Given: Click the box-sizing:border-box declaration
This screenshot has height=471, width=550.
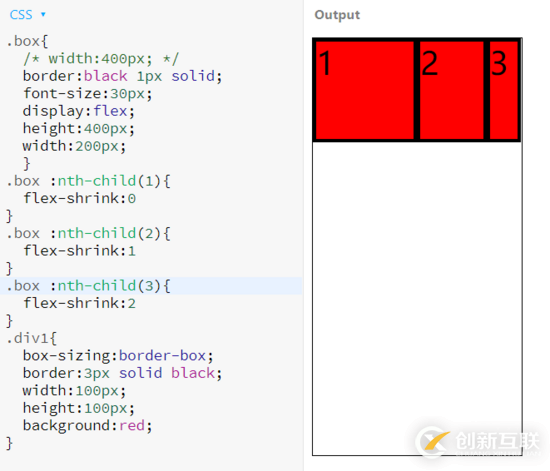Looking at the screenshot, I should coord(118,356).
